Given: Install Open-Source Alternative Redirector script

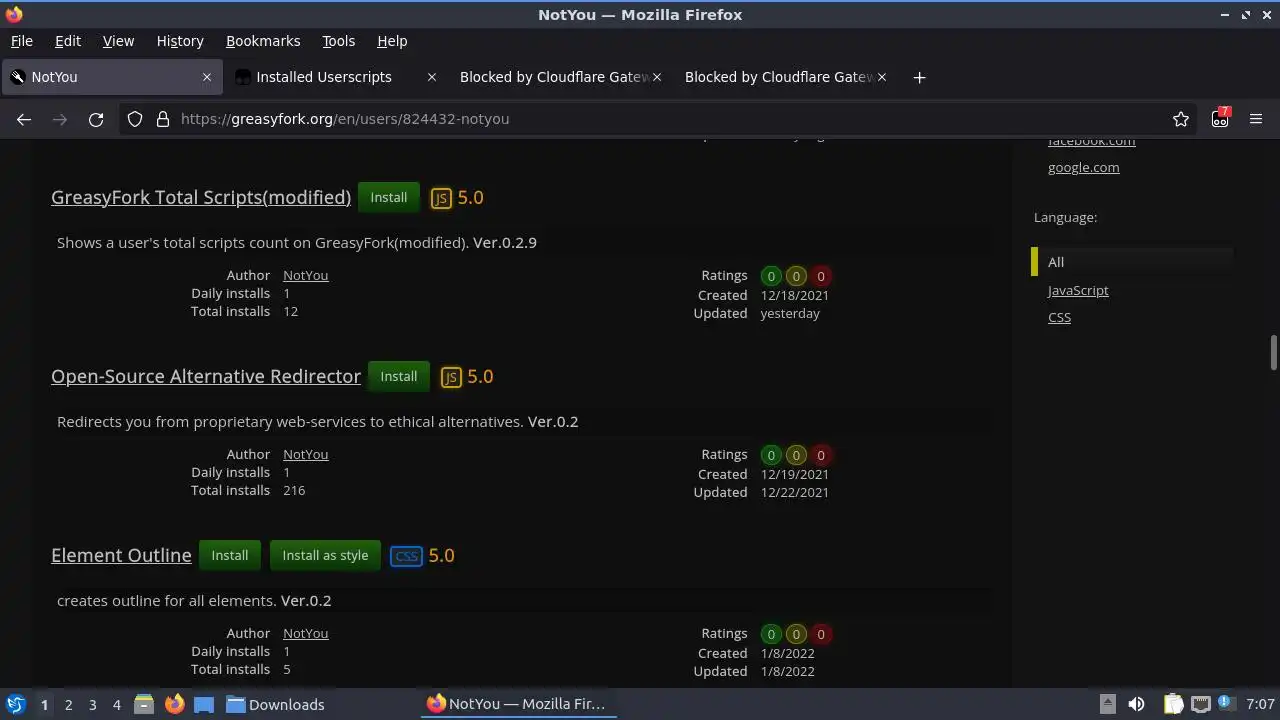Looking at the screenshot, I should click(399, 377).
